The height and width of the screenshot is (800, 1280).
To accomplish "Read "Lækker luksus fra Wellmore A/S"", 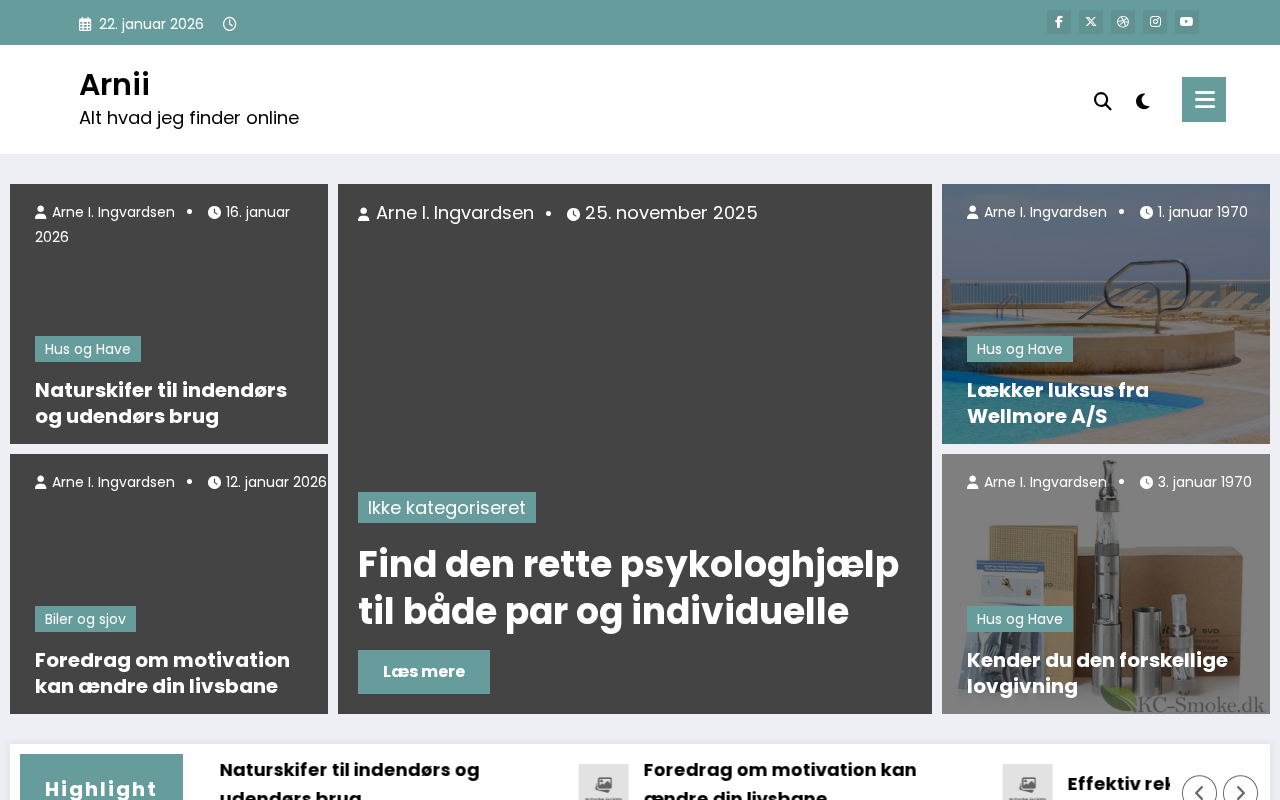I will click(1058, 403).
